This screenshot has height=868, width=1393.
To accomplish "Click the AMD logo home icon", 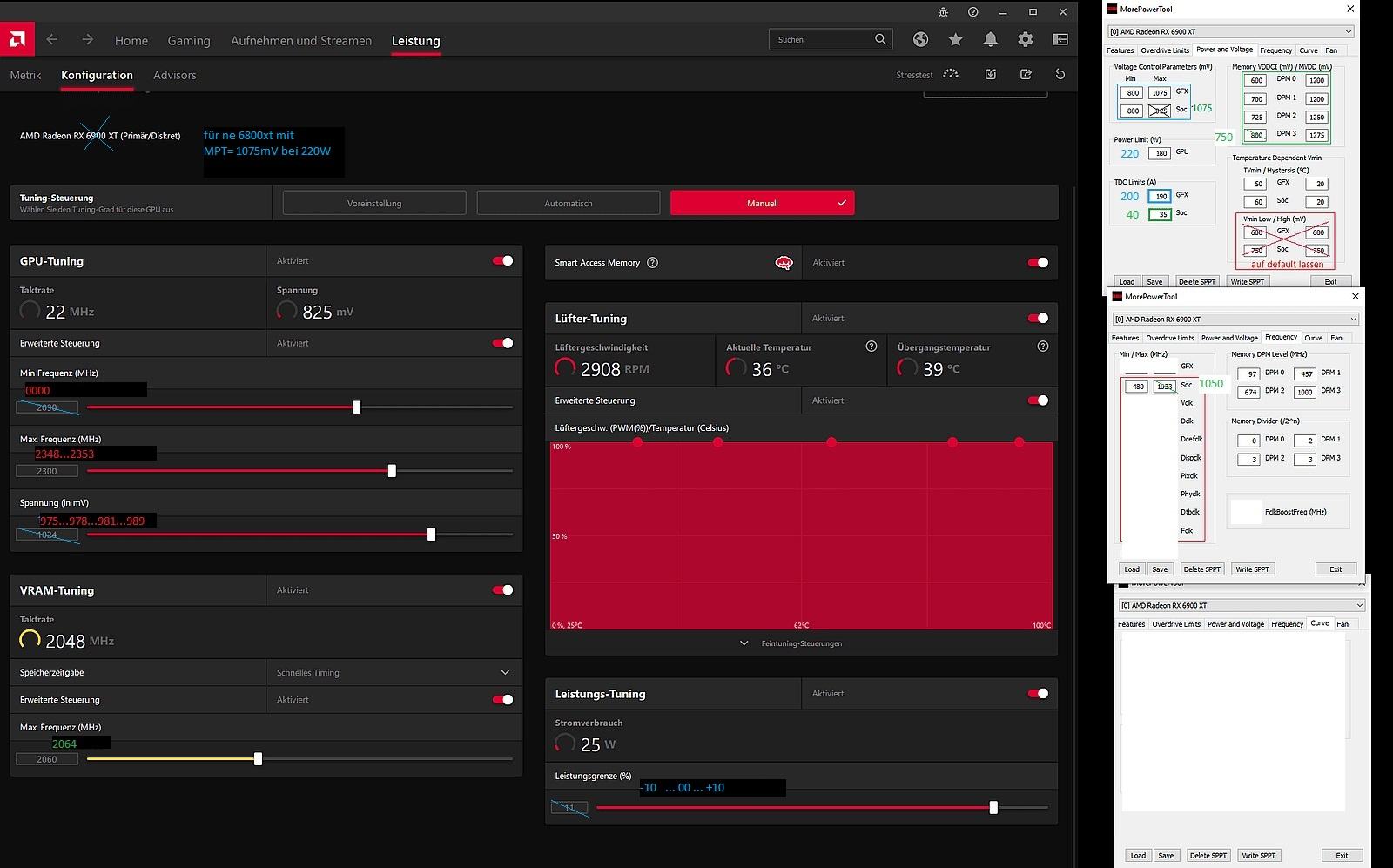I will pyautogui.click(x=17, y=39).
